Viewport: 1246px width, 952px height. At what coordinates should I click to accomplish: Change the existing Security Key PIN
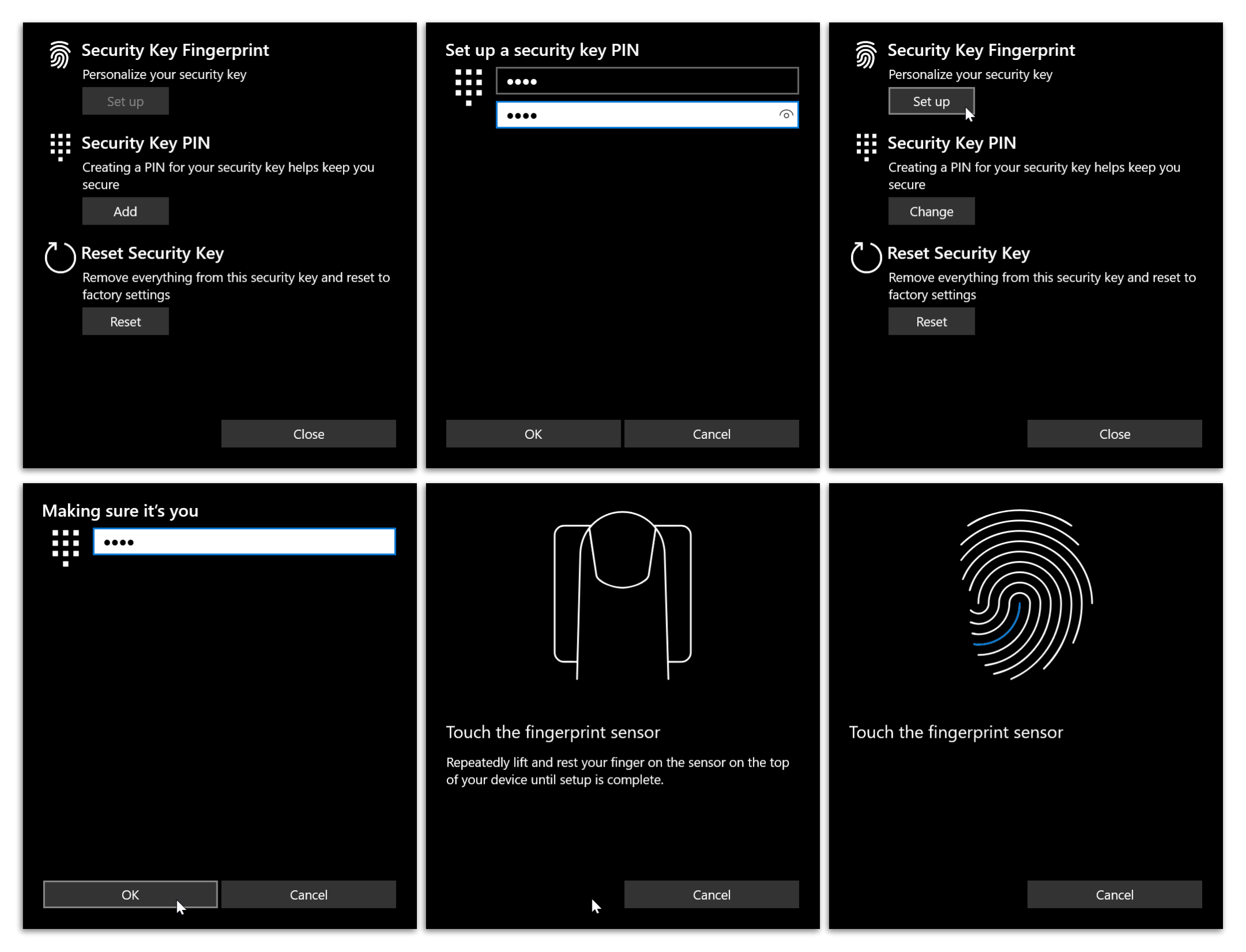point(931,211)
